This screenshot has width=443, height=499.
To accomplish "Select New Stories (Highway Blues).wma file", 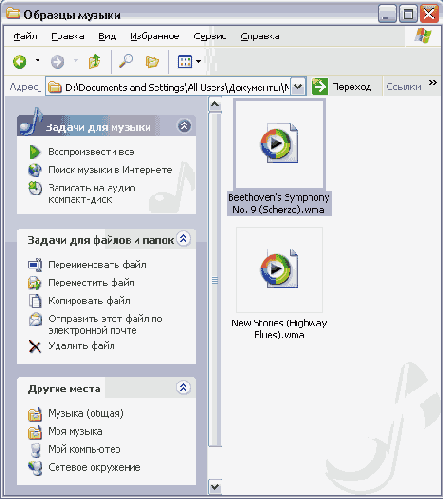I will (279, 283).
